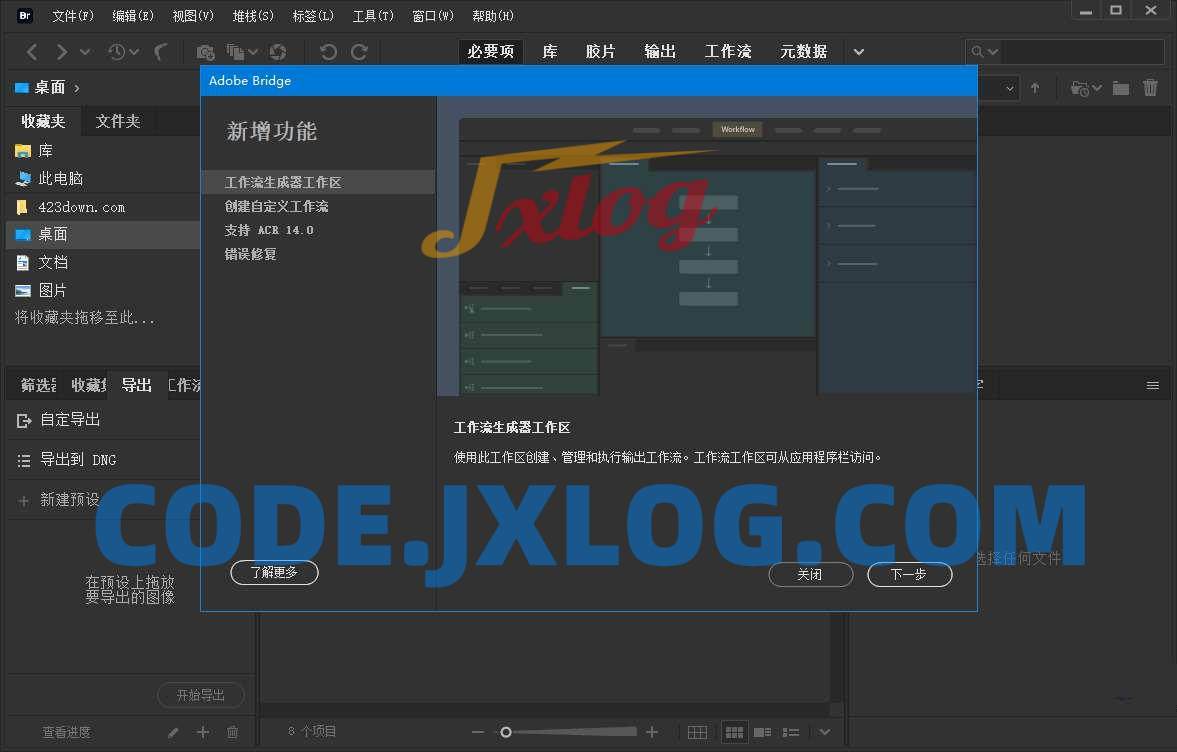Viewport: 1177px width, 752px height.
Task: Click the Get Photos from Camera icon
Action: click(205, 52)
